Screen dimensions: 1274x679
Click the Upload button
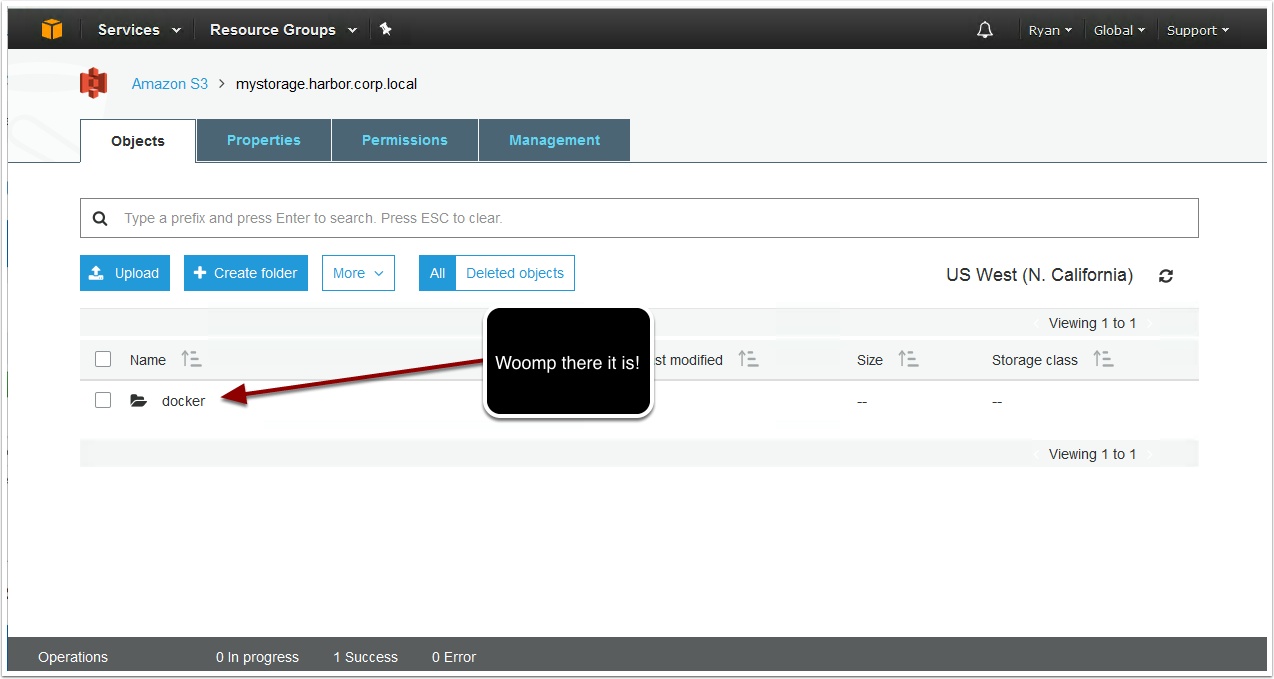click(x=125, y=273)
